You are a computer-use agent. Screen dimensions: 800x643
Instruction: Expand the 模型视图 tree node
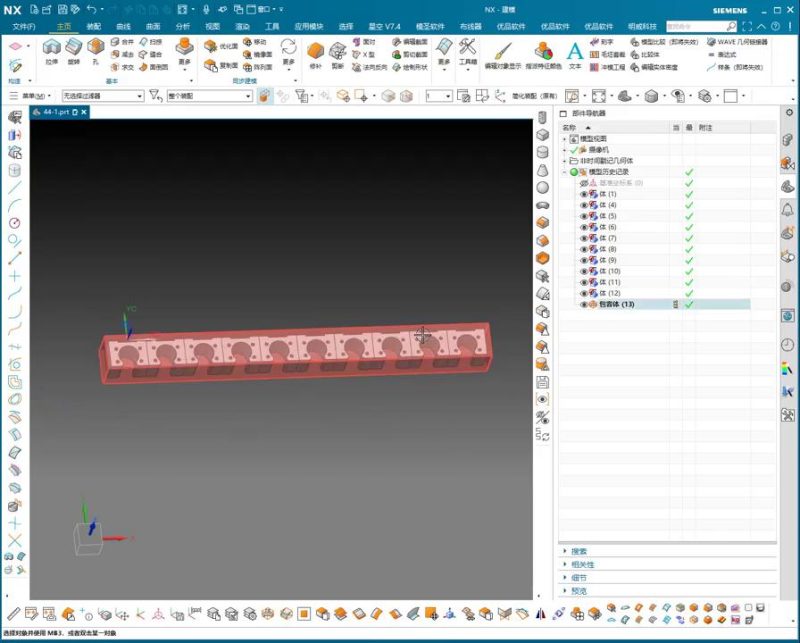(564, 139)
